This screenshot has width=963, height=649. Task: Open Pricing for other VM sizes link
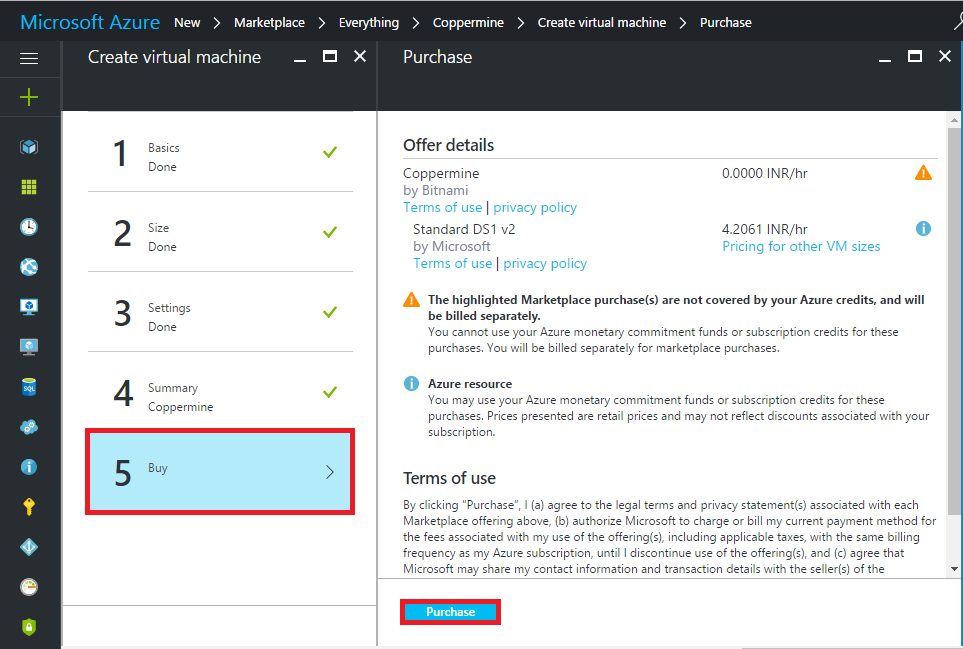[801, 246]
